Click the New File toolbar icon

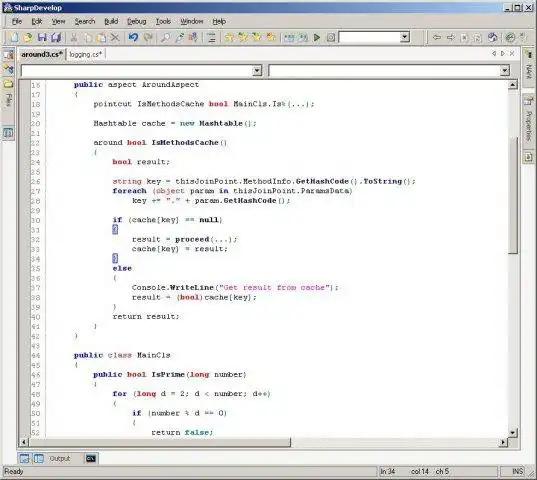15,37
